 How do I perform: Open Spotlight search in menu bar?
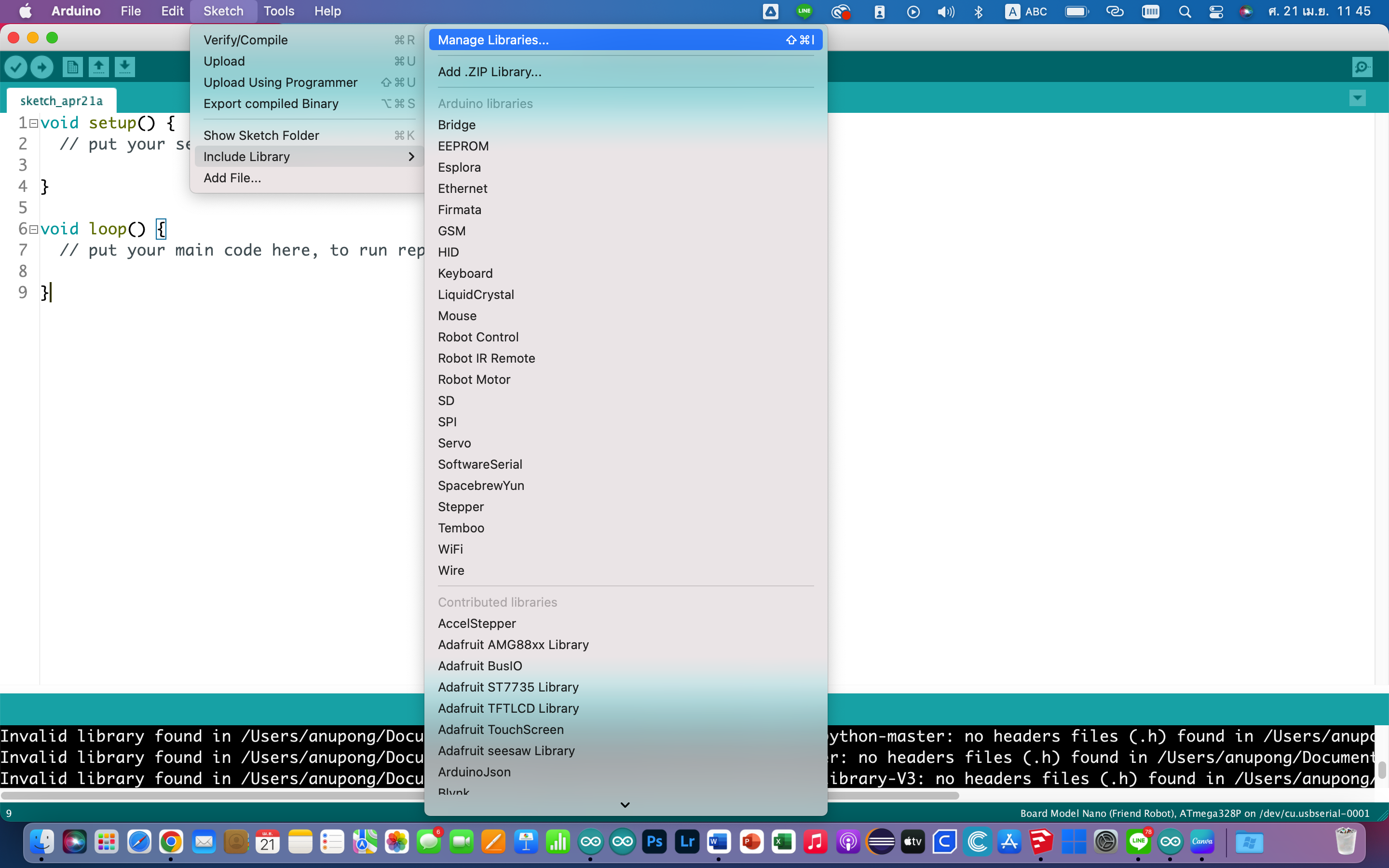pyautogui.click(x=1185, y=11)
